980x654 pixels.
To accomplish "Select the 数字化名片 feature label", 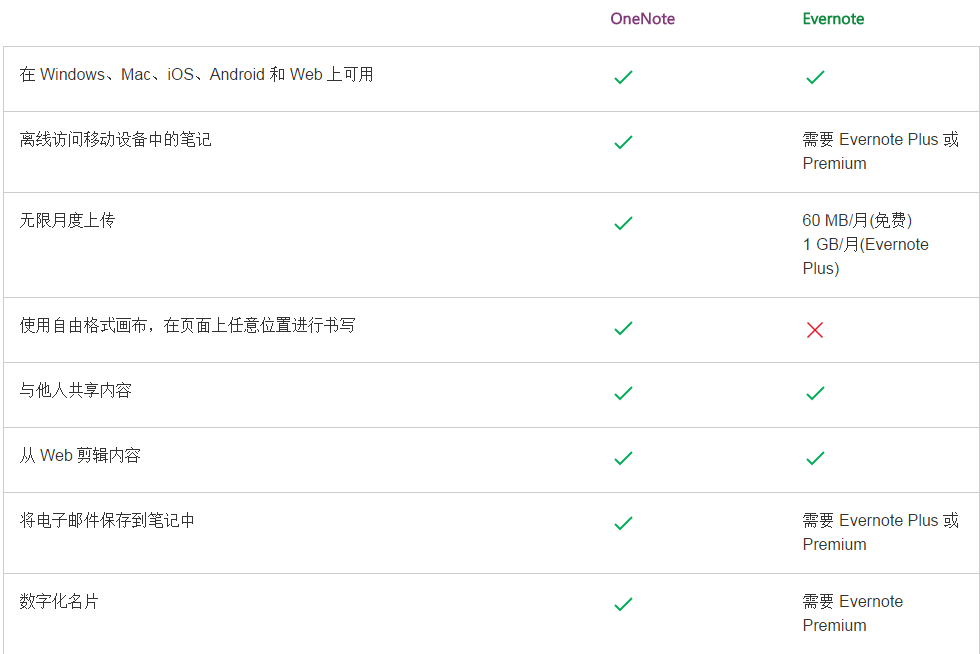I will pos(59,601).
